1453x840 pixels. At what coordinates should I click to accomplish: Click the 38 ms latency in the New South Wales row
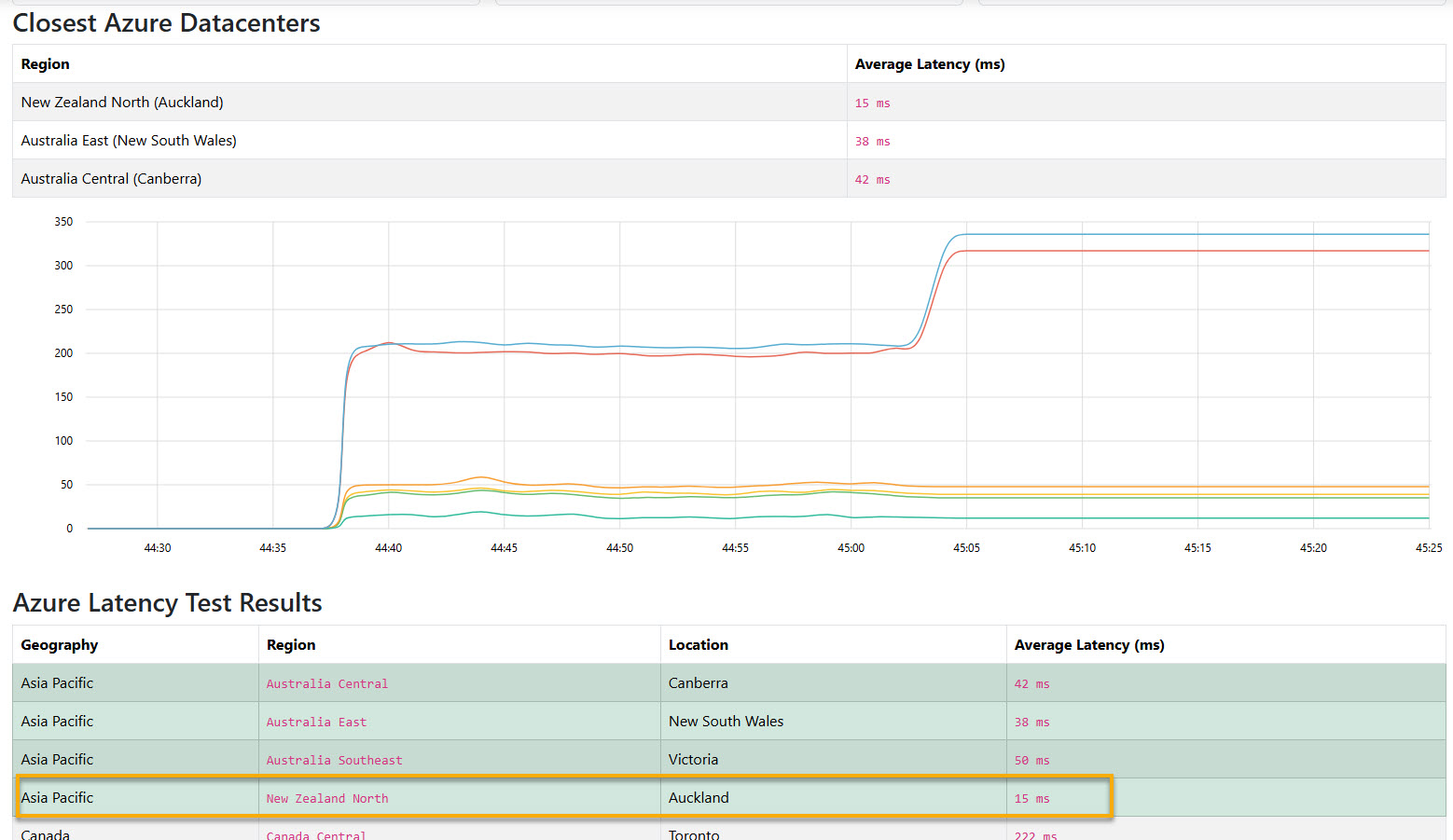[x=1032, y=723]
